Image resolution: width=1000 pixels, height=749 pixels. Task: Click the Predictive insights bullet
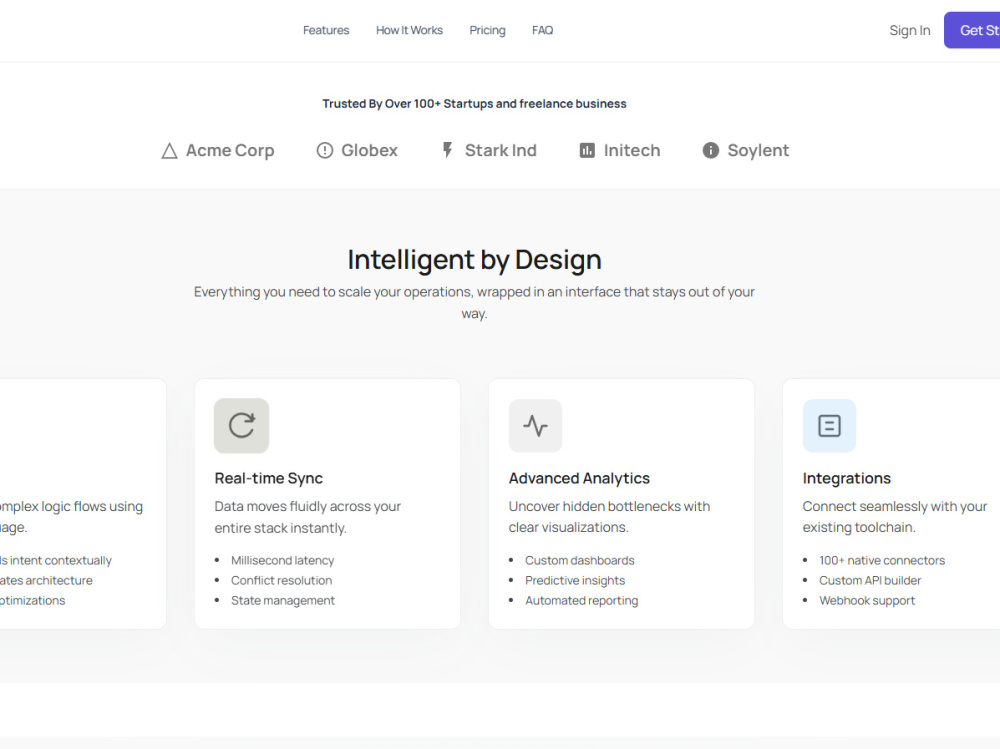[575, 581]
